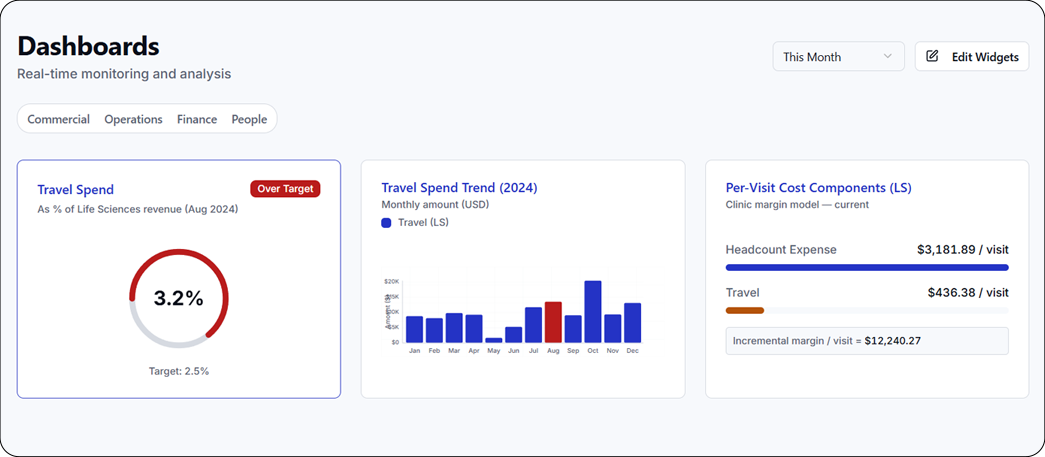Click the pencil icon in Edit Widgets
The image size is (1045, 457).
pos(933,57)
